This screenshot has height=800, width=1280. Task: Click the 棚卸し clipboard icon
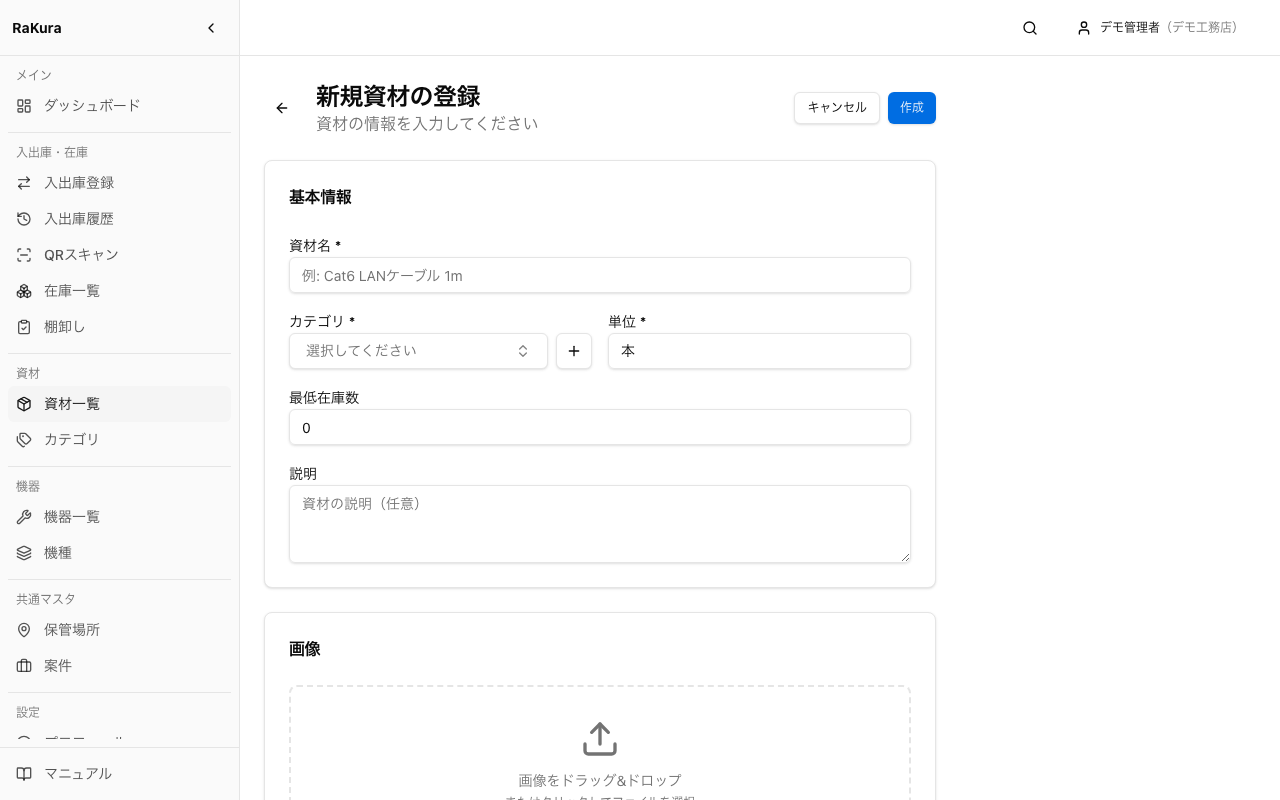pos(24,327)
